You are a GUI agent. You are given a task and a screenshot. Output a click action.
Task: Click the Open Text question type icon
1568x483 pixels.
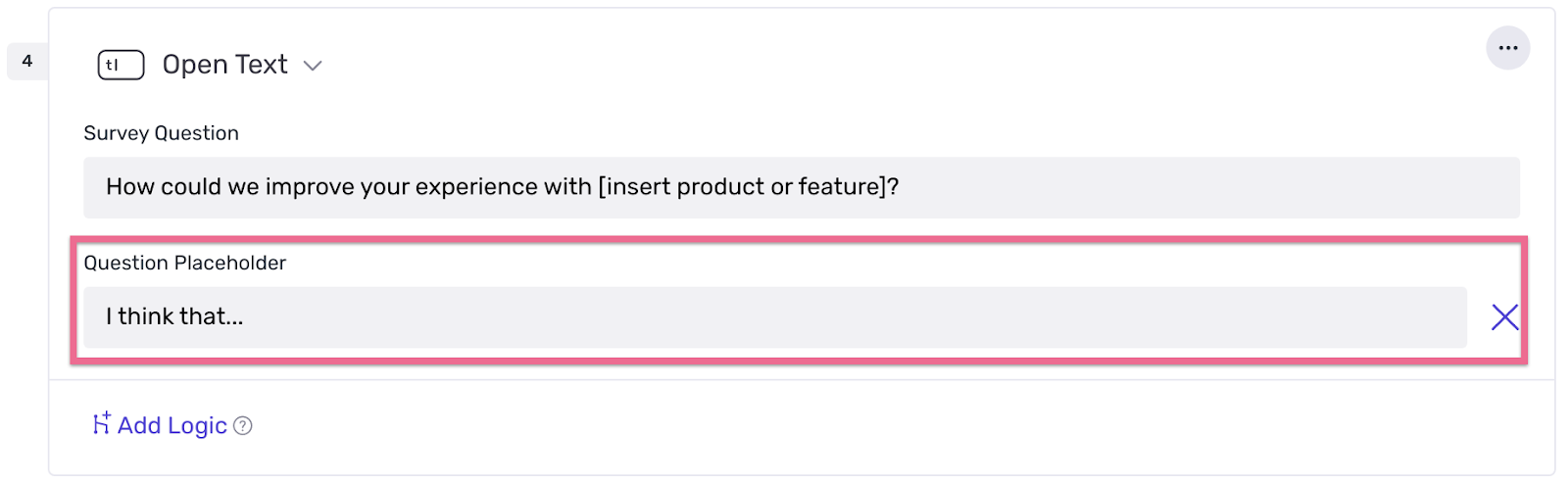[x=121, y=65]
